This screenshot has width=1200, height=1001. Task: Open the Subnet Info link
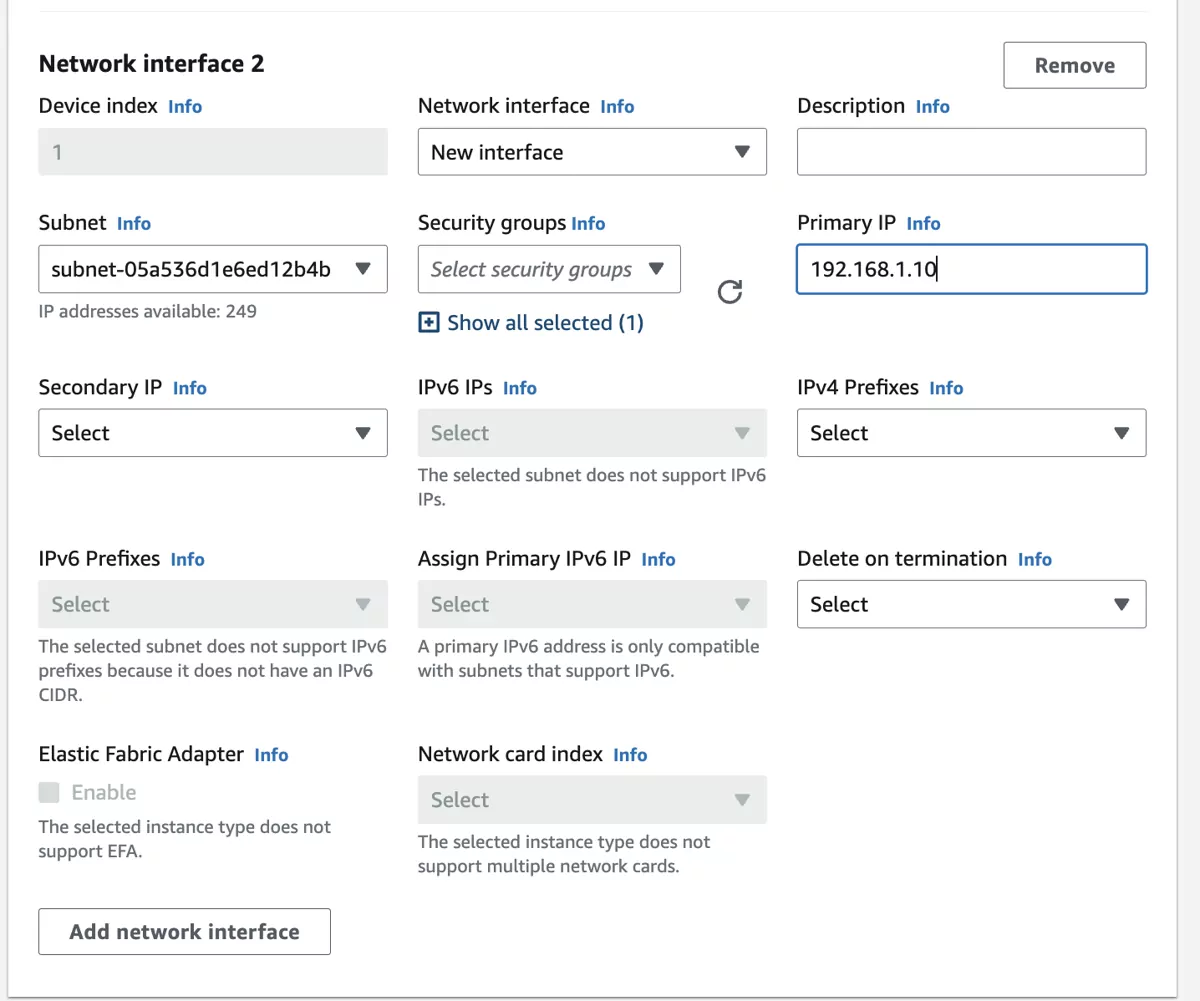pyautogui.click(x=134, y=223)
